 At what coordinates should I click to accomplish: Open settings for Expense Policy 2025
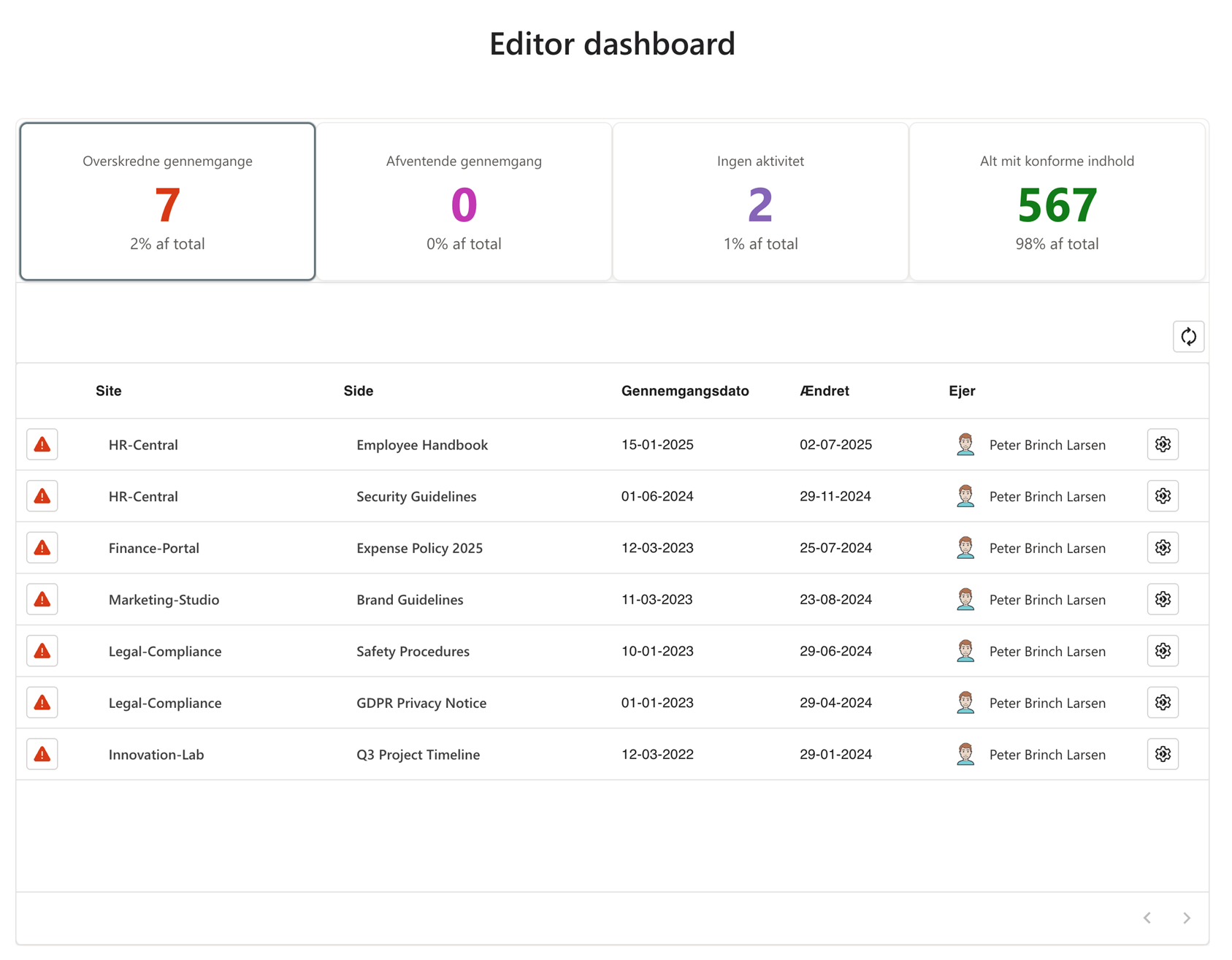[1163, 547]
